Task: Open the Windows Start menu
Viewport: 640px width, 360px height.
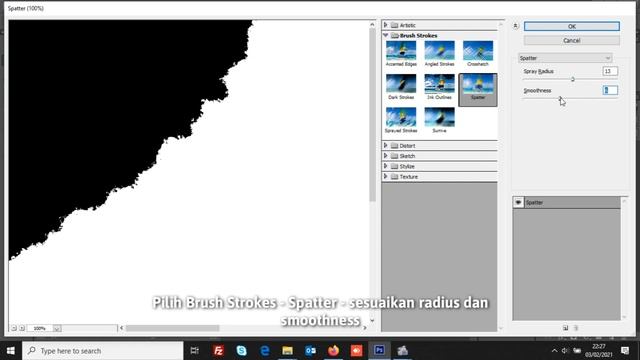Action: (11, 351)
